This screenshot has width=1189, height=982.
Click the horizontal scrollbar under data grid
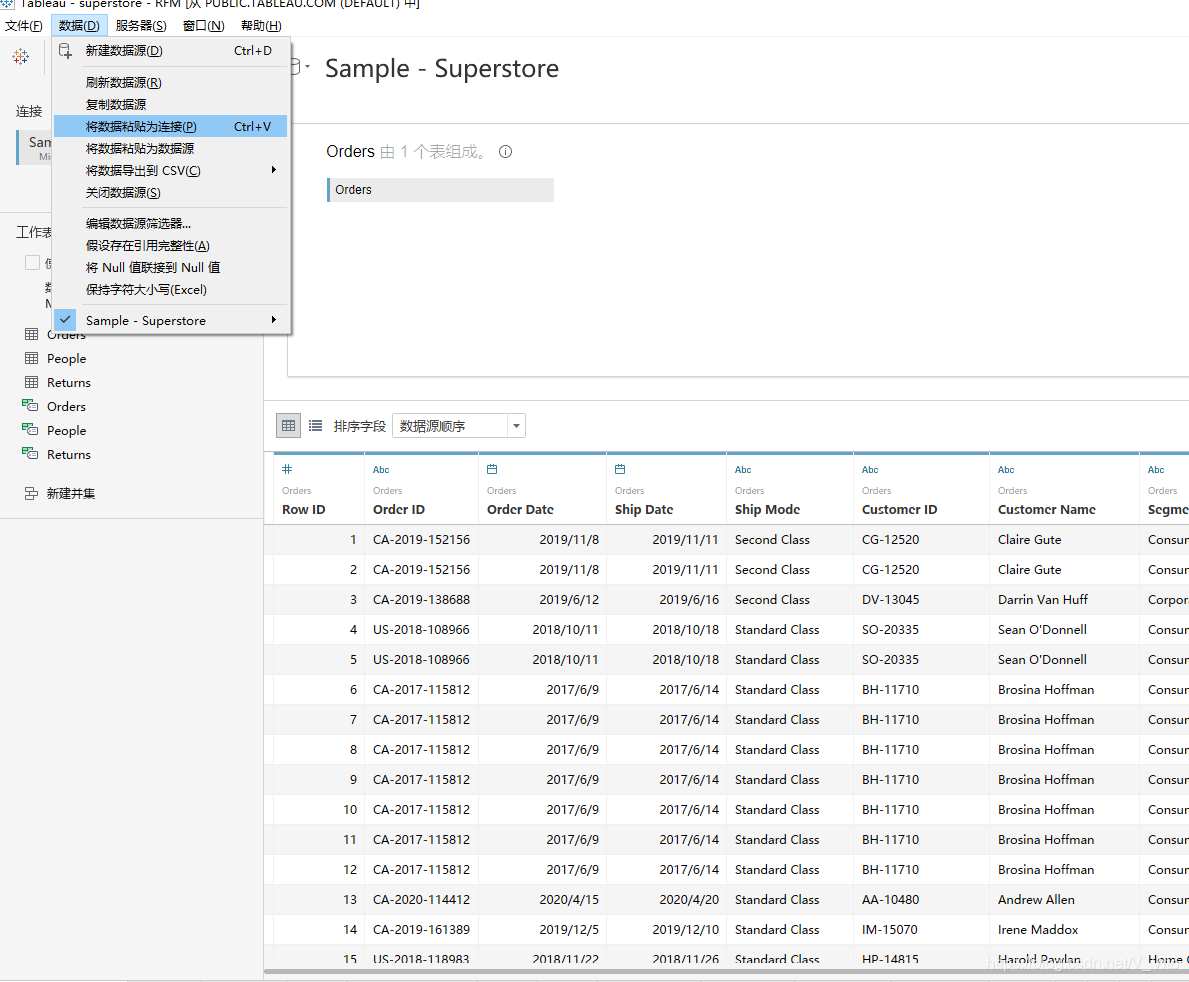coord(726,971)
